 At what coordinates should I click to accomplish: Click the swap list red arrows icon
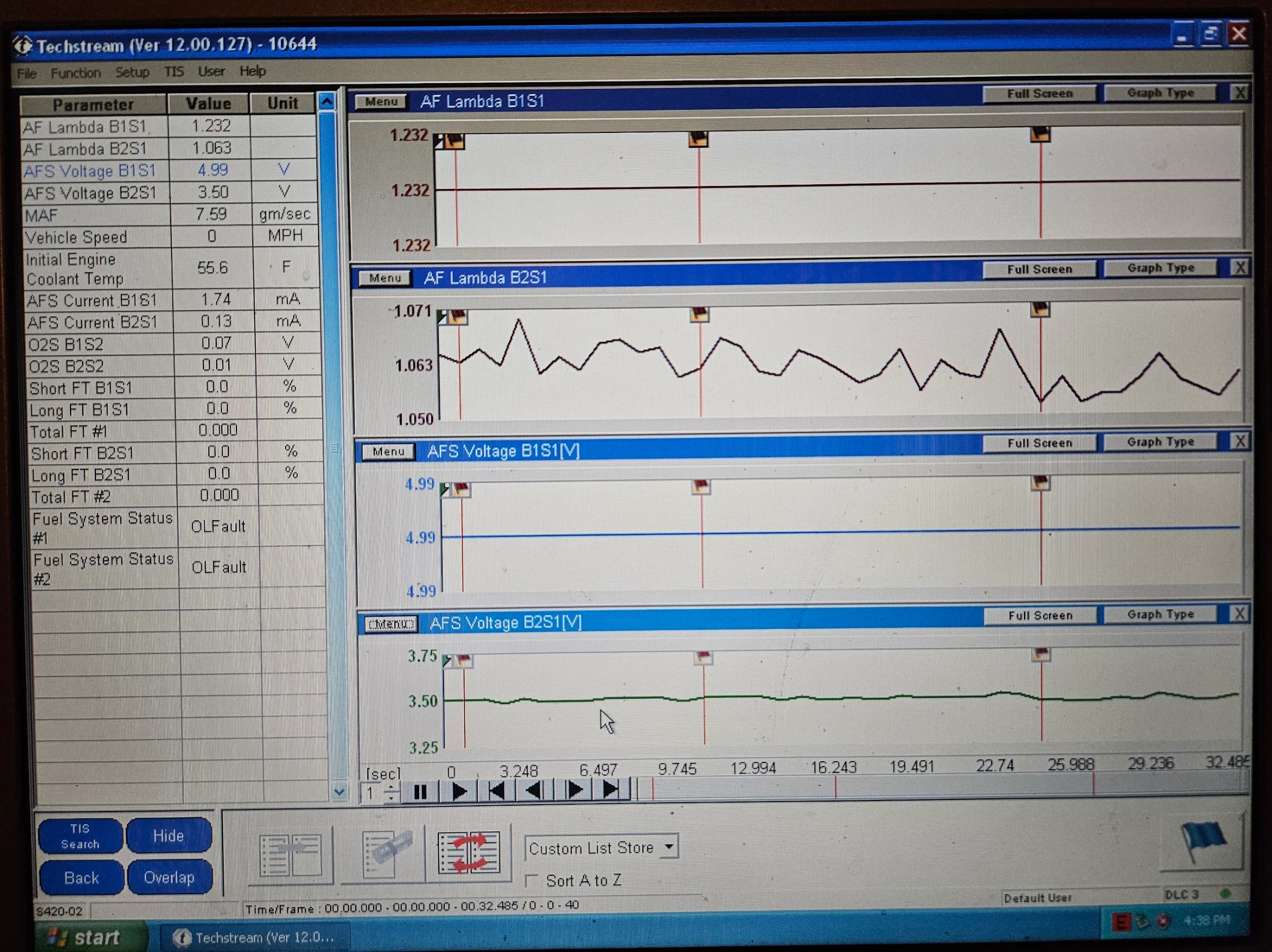(x=469, y=852)
